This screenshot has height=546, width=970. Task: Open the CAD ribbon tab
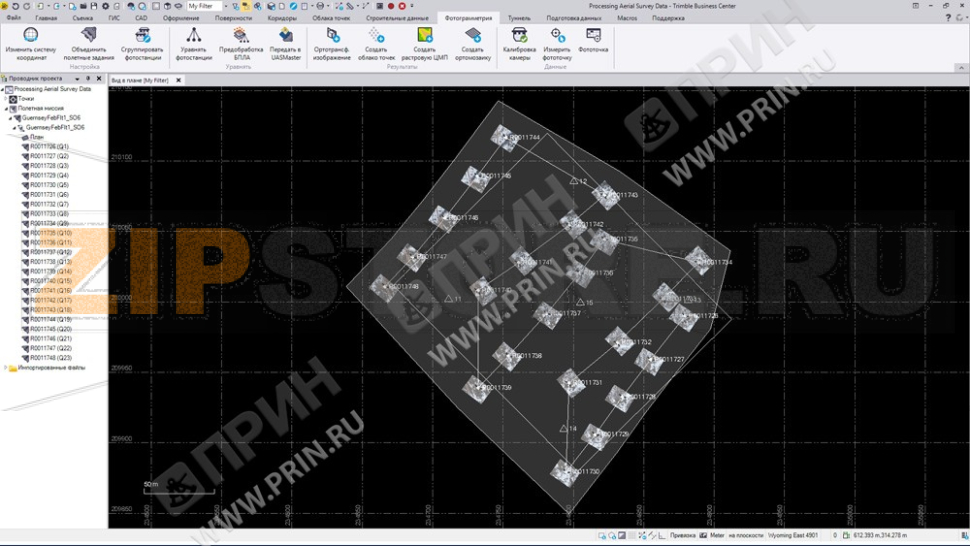[141, 18]
